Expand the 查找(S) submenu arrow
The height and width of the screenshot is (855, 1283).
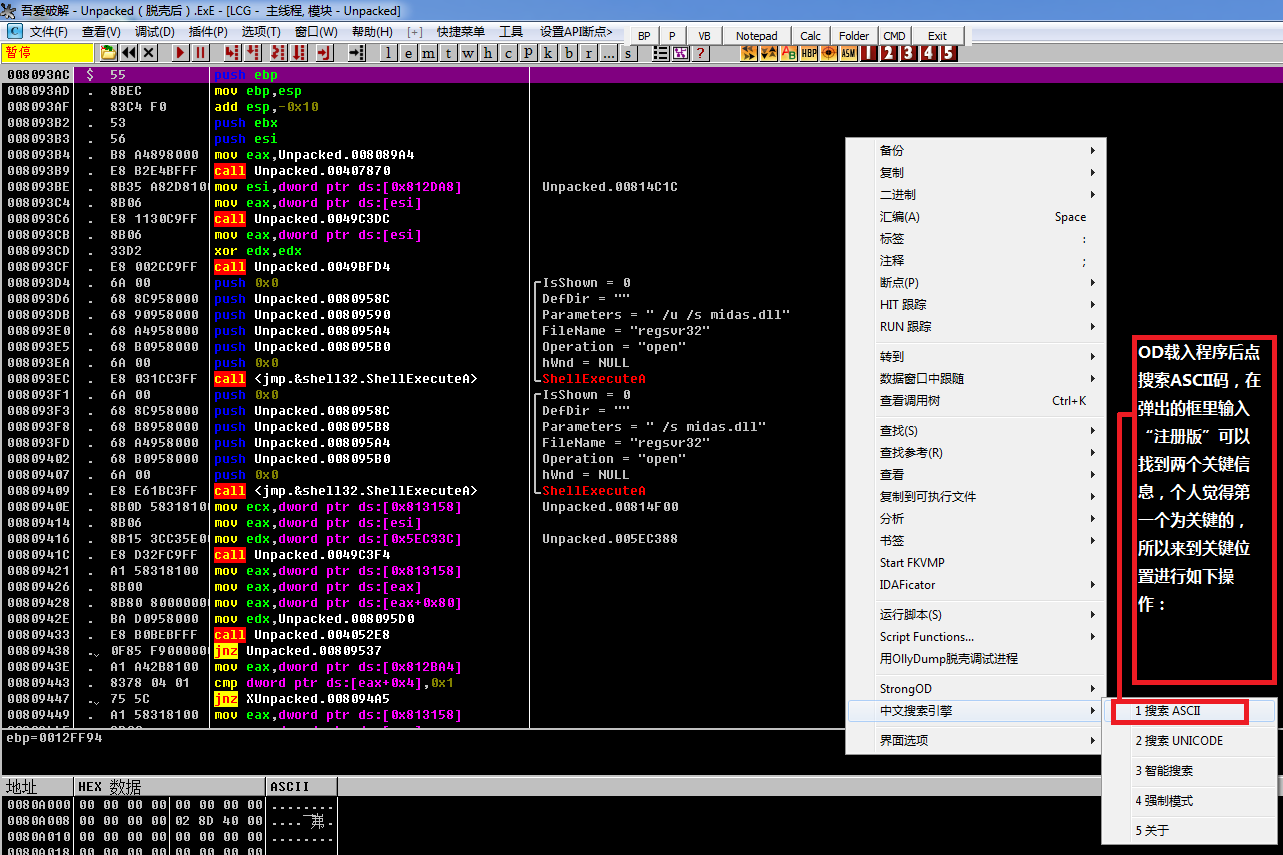1093,431
